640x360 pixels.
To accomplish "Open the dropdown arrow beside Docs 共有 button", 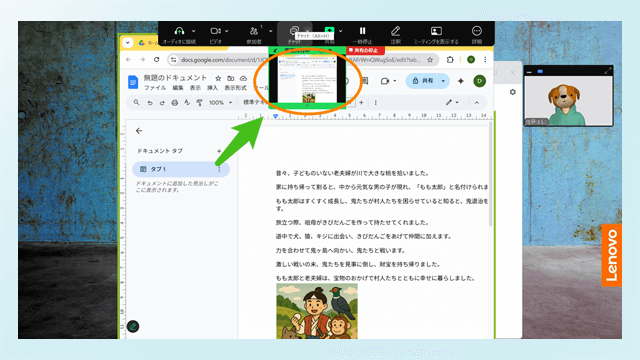I will (444, 81).
